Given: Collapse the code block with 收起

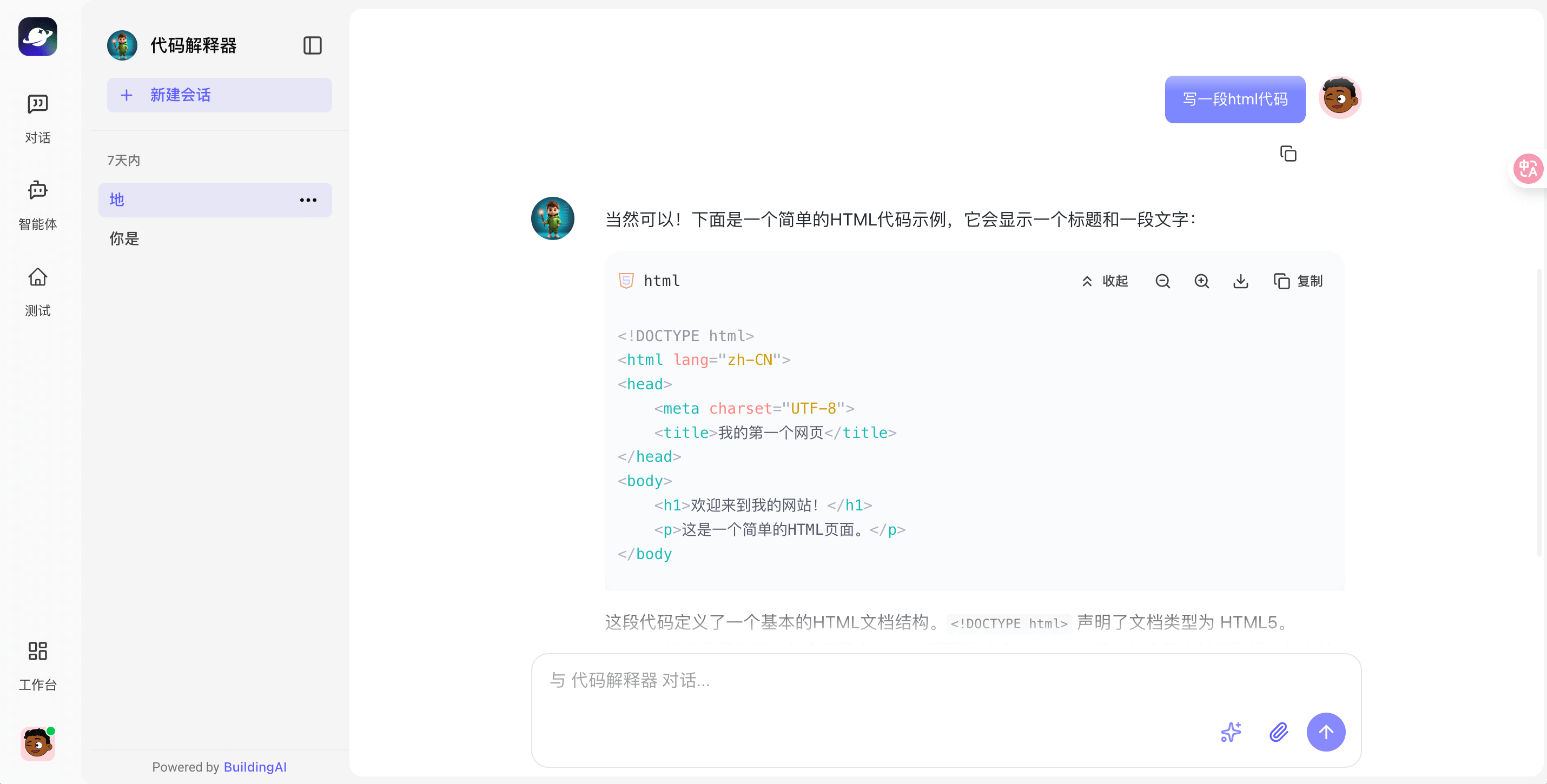Looking at the screenshot, I should pos(1105,281).
